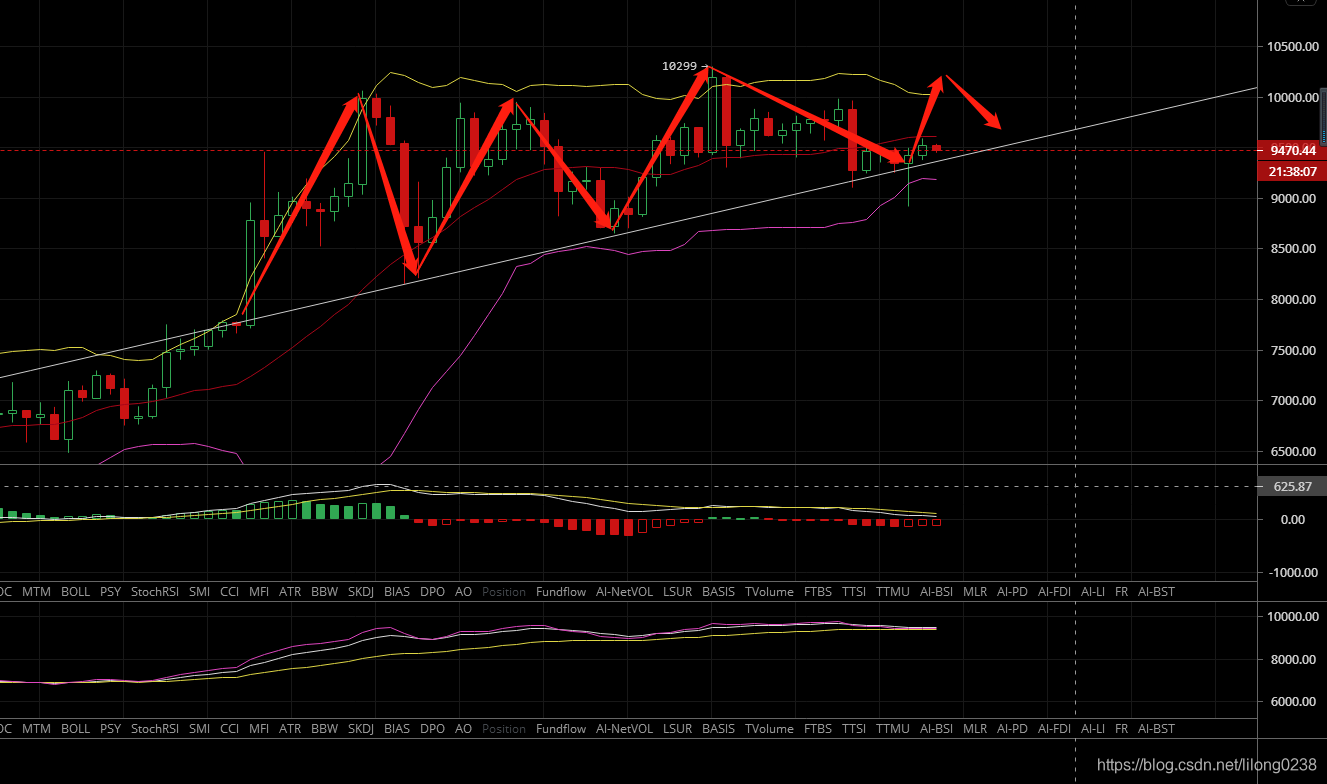Open TTMU tab in bottom indicator row
Viewport: 1327px width, 784px height.
[893, 729]
